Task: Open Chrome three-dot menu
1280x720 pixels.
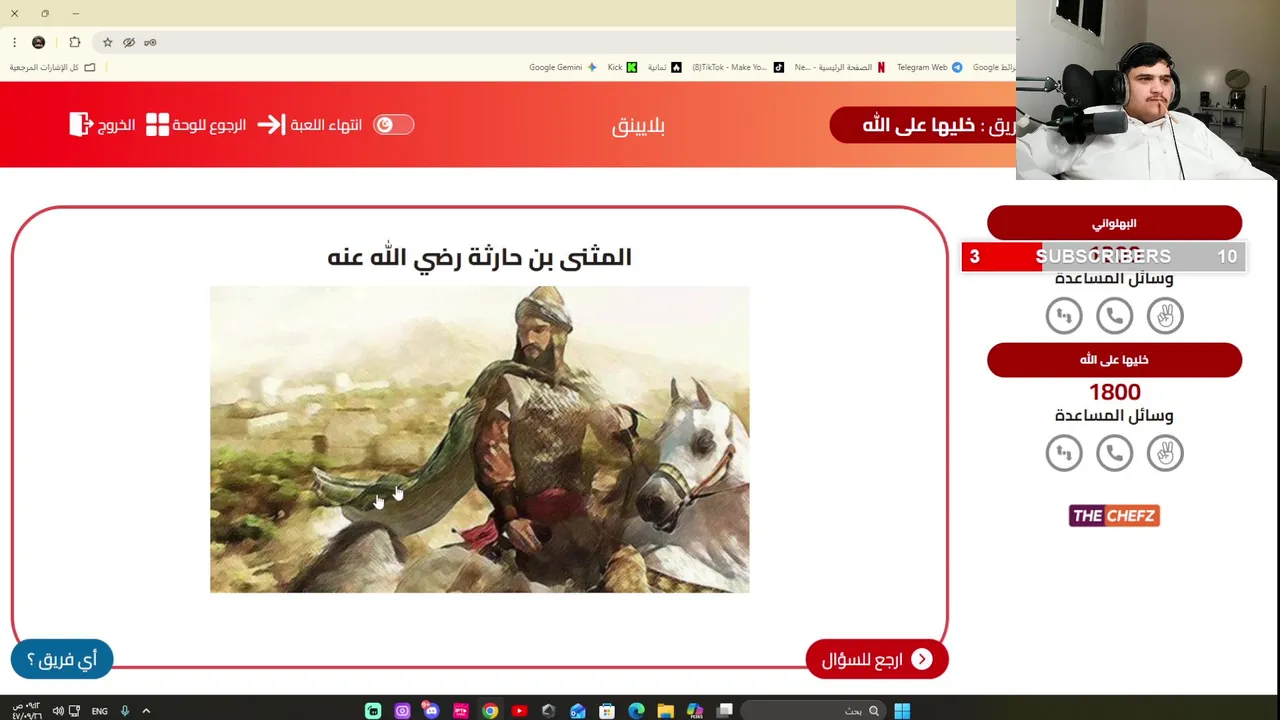Action: click(14, 42)
